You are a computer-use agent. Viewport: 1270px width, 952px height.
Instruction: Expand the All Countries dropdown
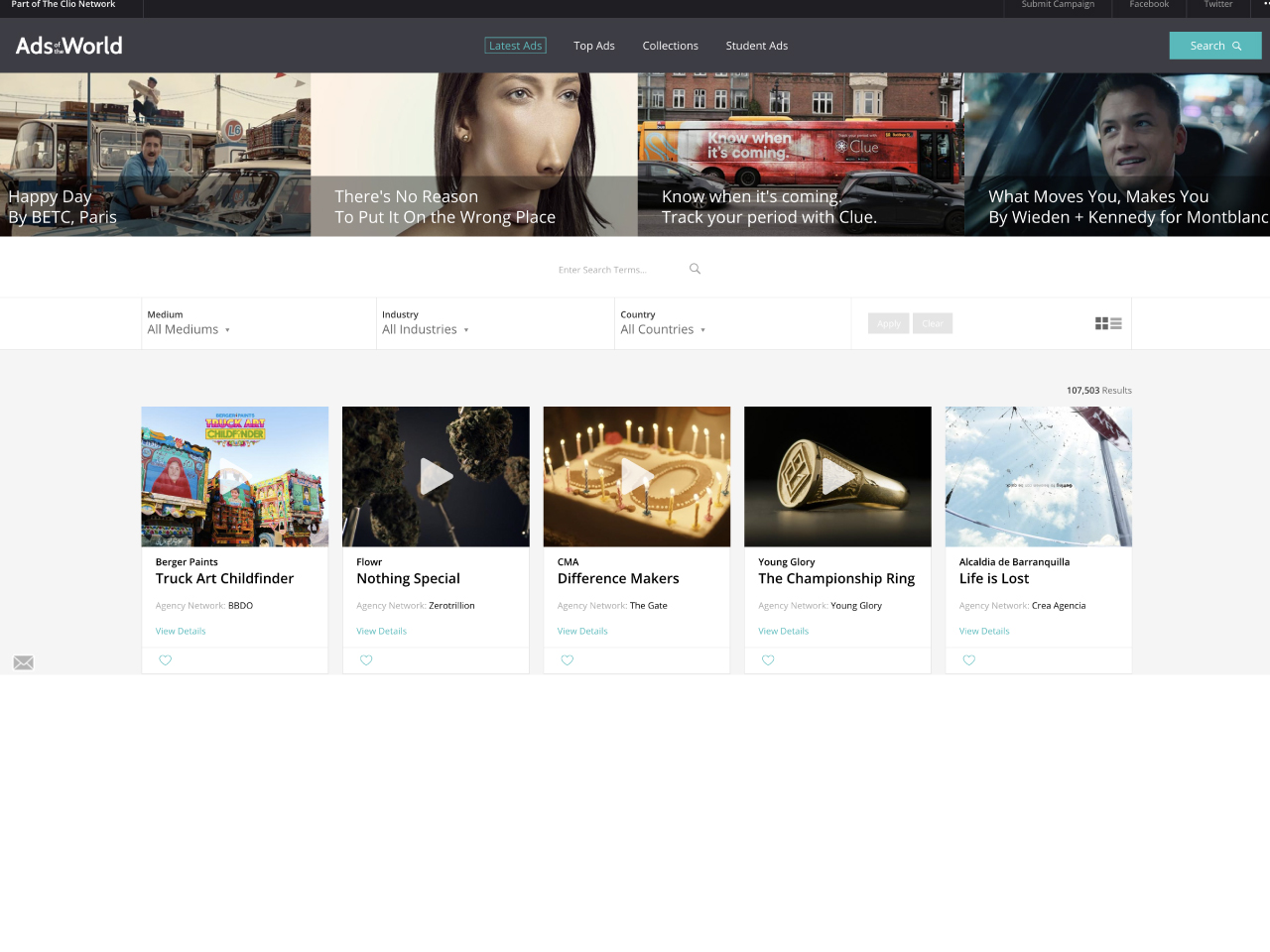coord(663,329)
